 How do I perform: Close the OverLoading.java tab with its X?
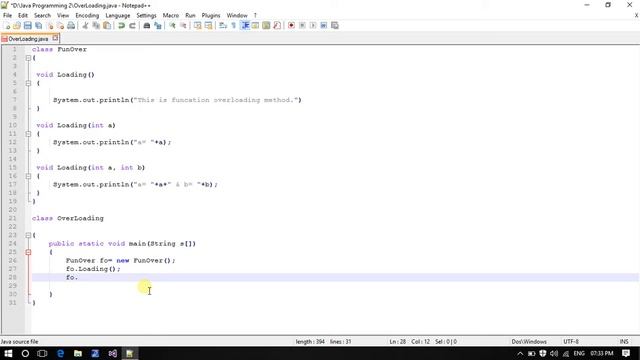coord(55,38)
